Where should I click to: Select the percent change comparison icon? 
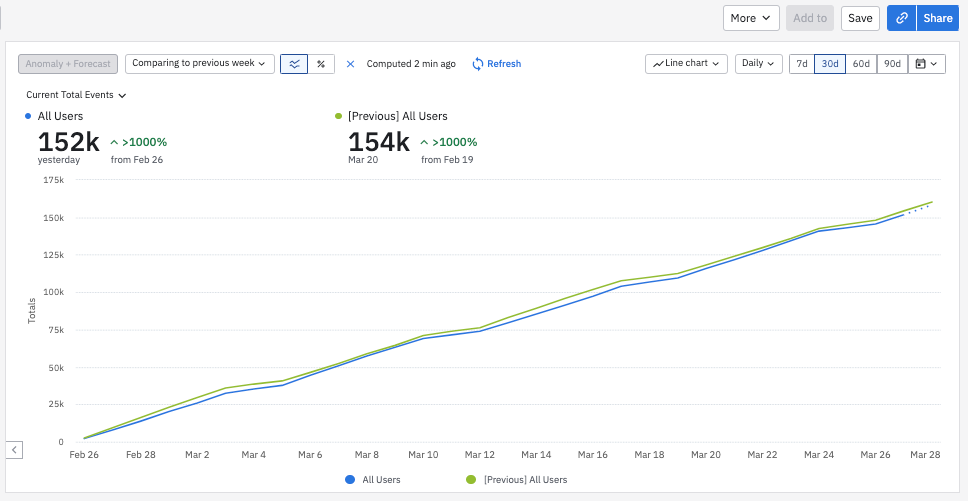coord(320,63)
